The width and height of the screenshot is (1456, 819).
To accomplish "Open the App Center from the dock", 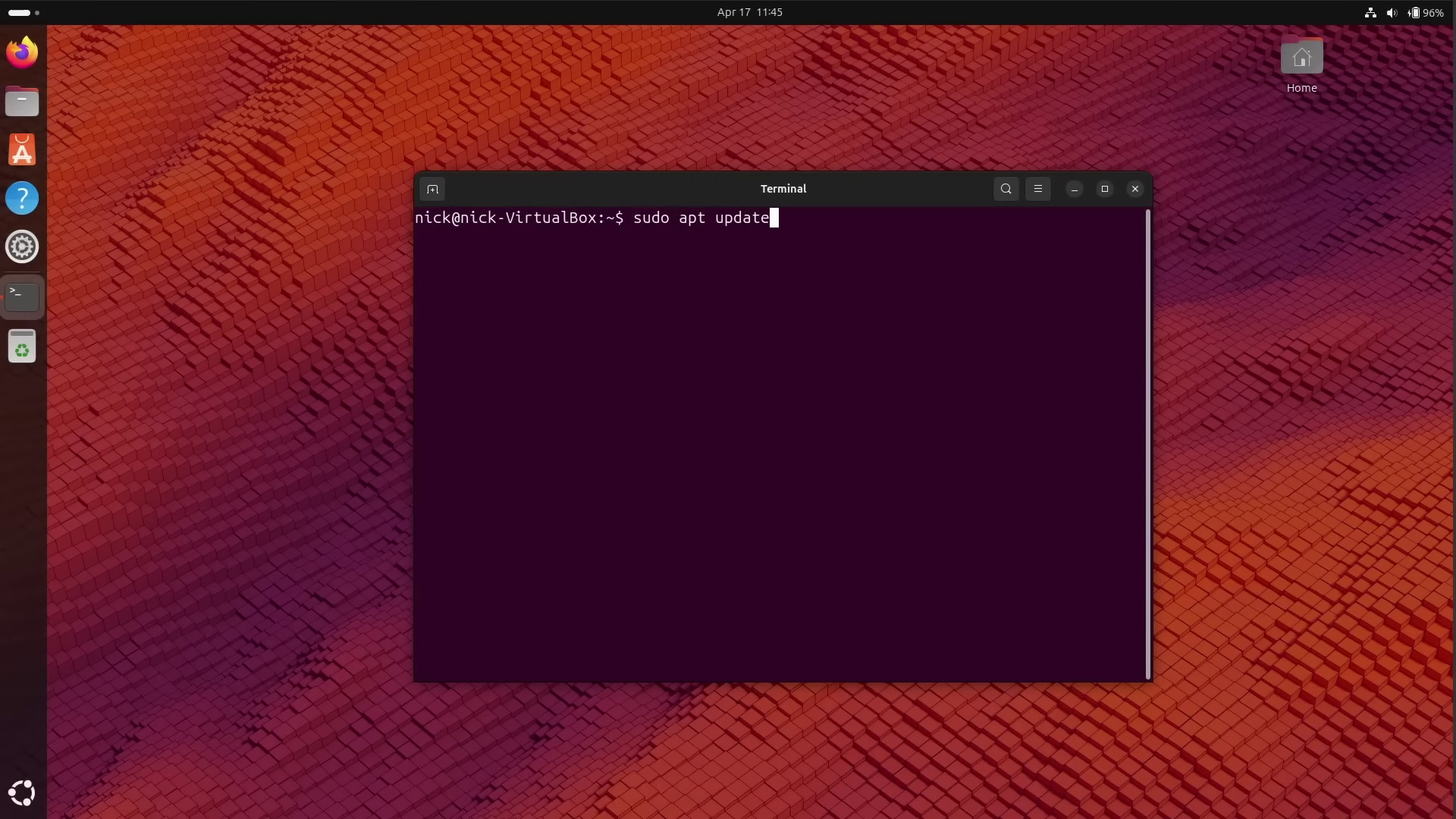I will click(22, 149).
